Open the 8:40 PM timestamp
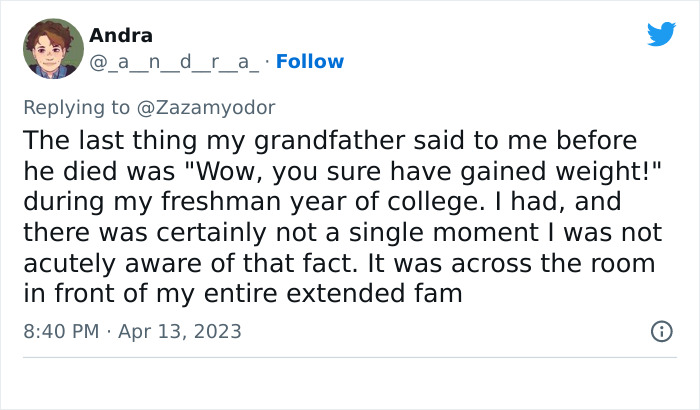The width and height of the screenshot is (700, 410). point(60,331)
